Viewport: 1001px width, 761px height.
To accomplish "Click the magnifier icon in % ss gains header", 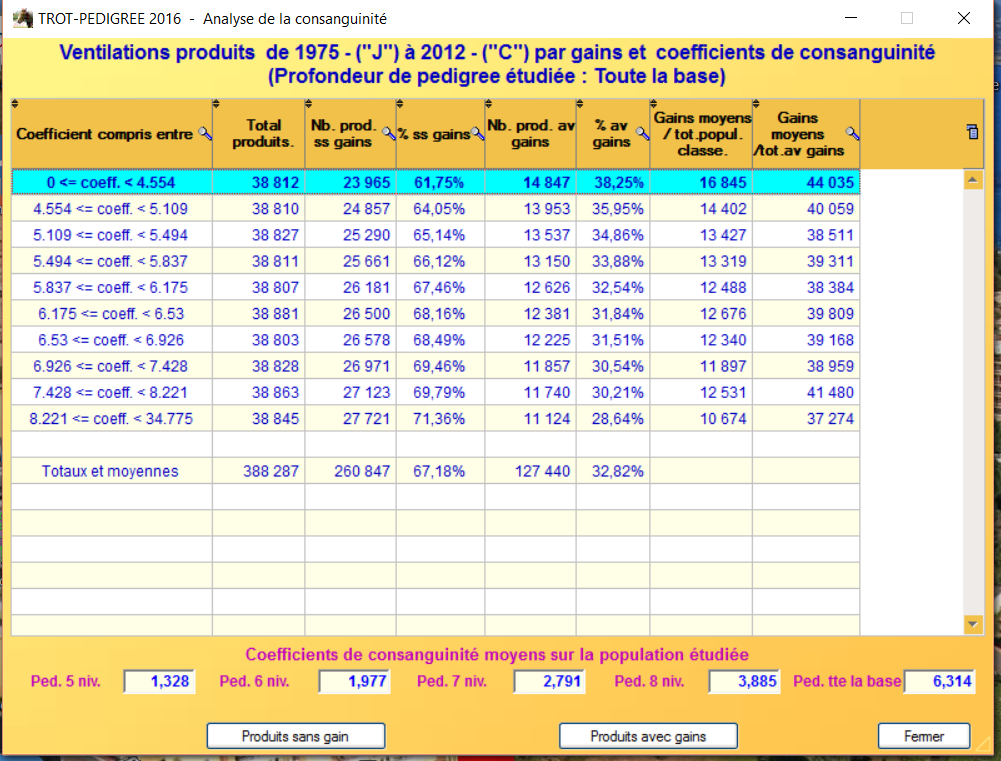I will tap(477, 133).
